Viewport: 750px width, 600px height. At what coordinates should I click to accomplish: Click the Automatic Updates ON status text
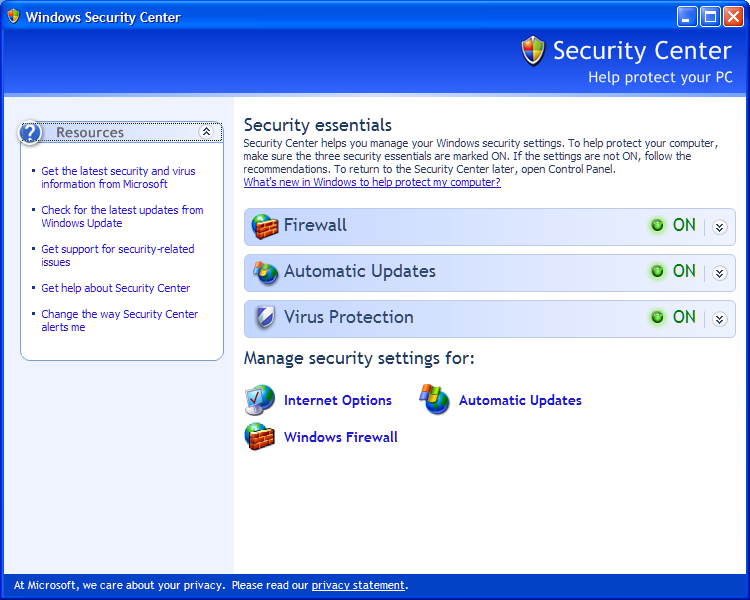684,271
